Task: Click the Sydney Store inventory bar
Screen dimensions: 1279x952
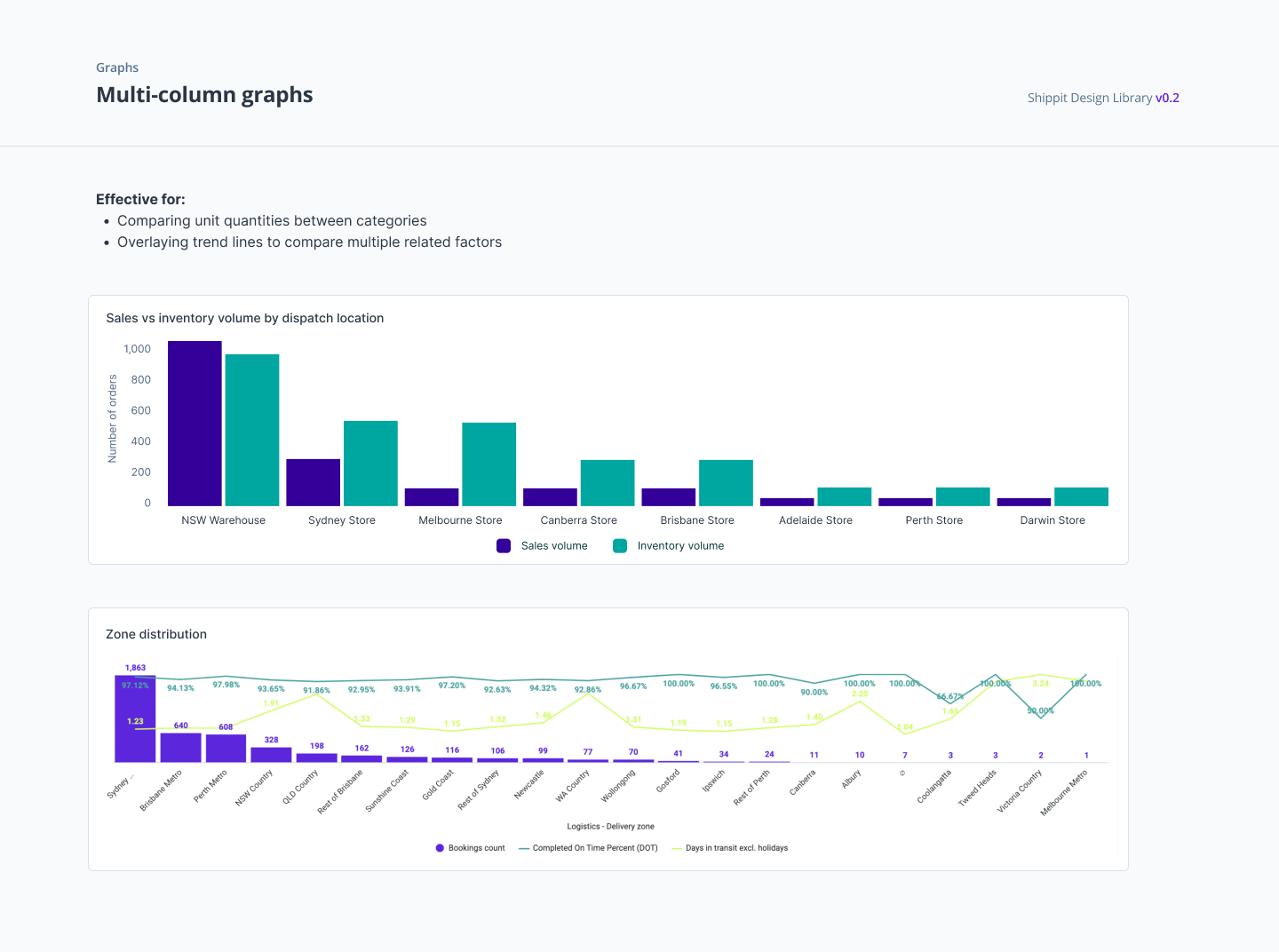Action: (370, 464)
